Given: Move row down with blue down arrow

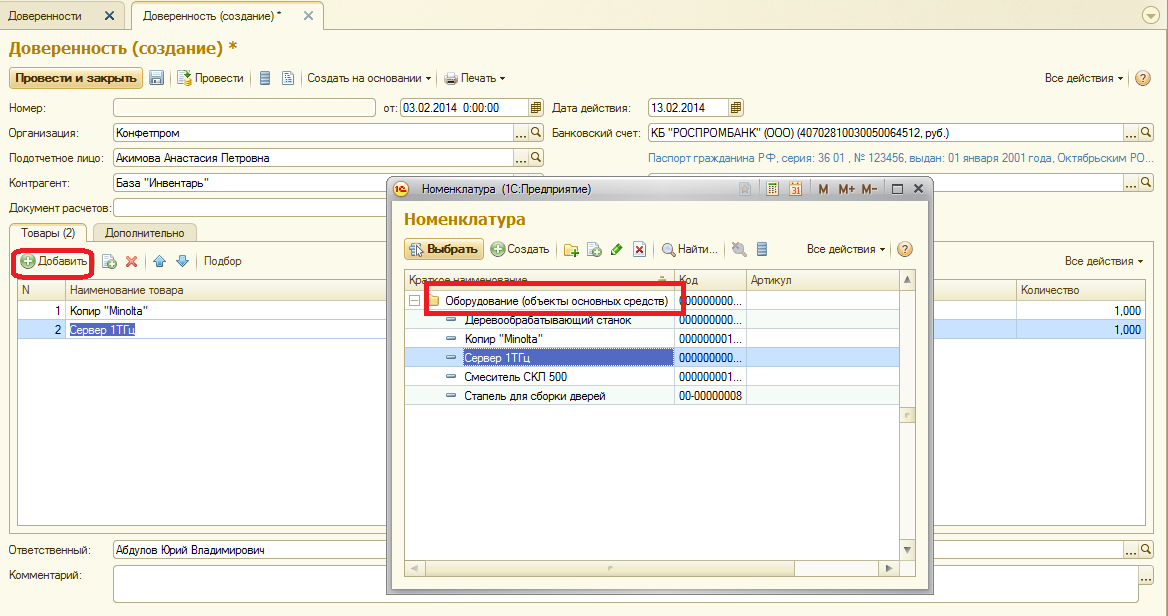Looking at the screenshot, I should 182,261.
